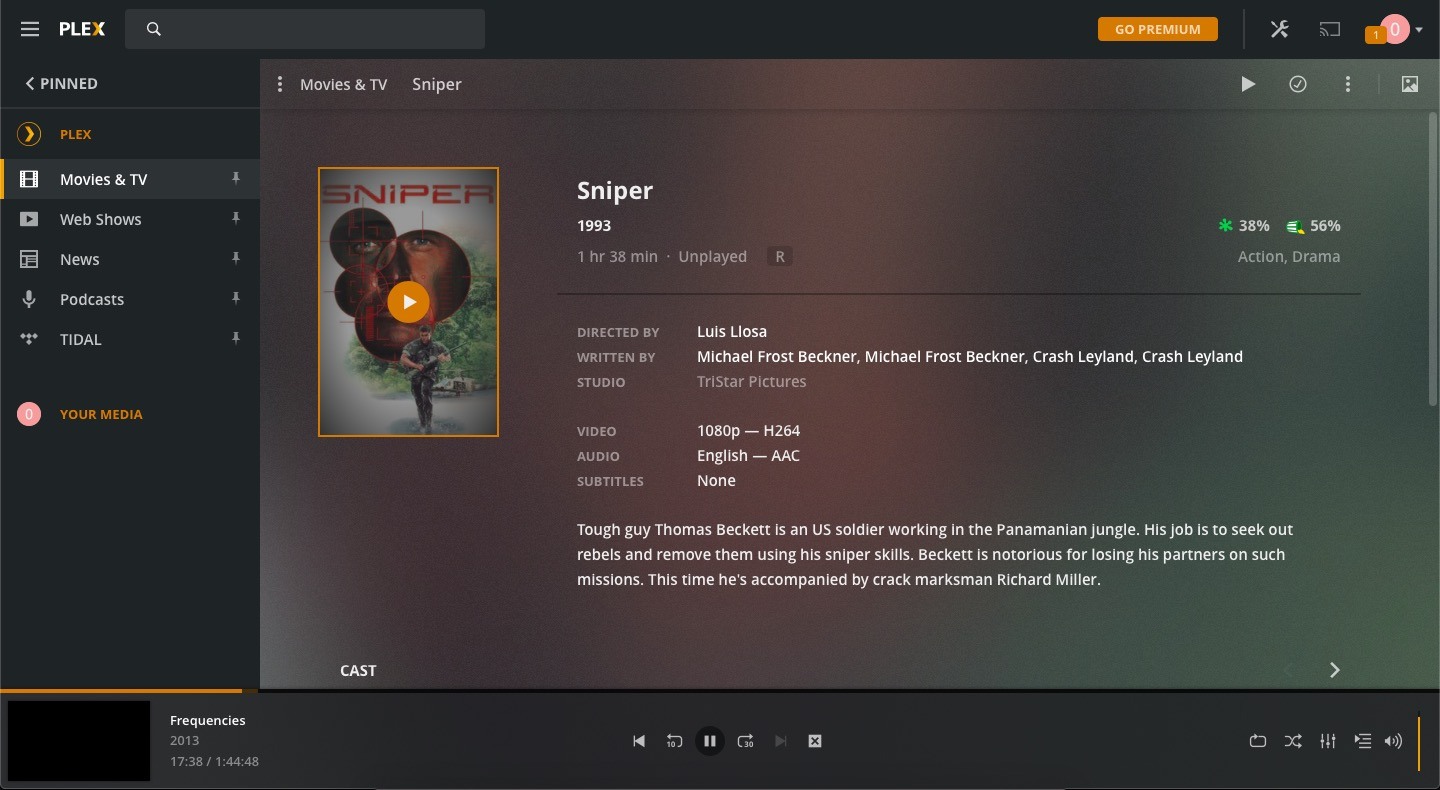Expand the cast list with right chevron

[1335, 670]
